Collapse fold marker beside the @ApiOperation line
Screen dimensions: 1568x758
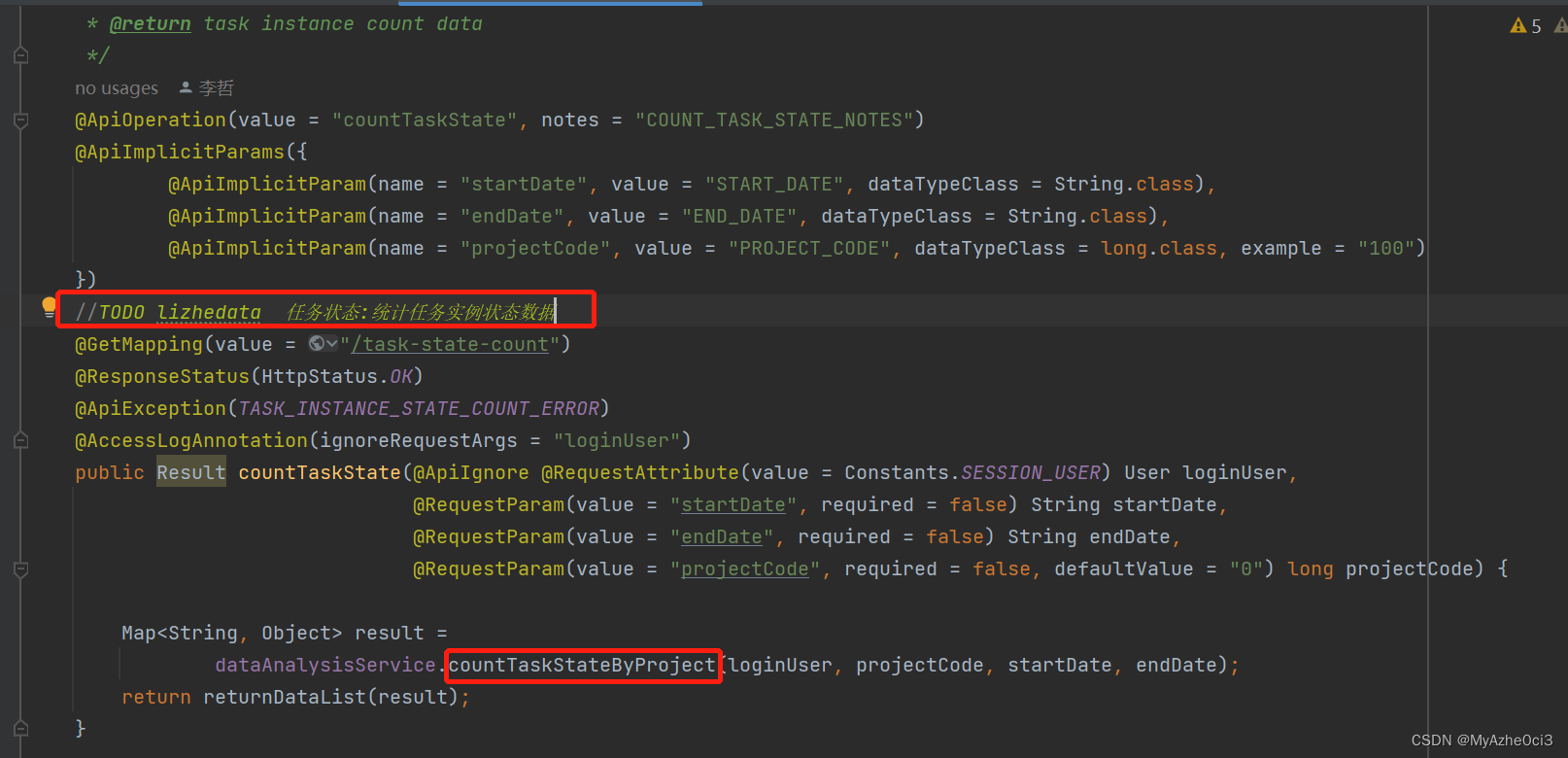(20, 120)
